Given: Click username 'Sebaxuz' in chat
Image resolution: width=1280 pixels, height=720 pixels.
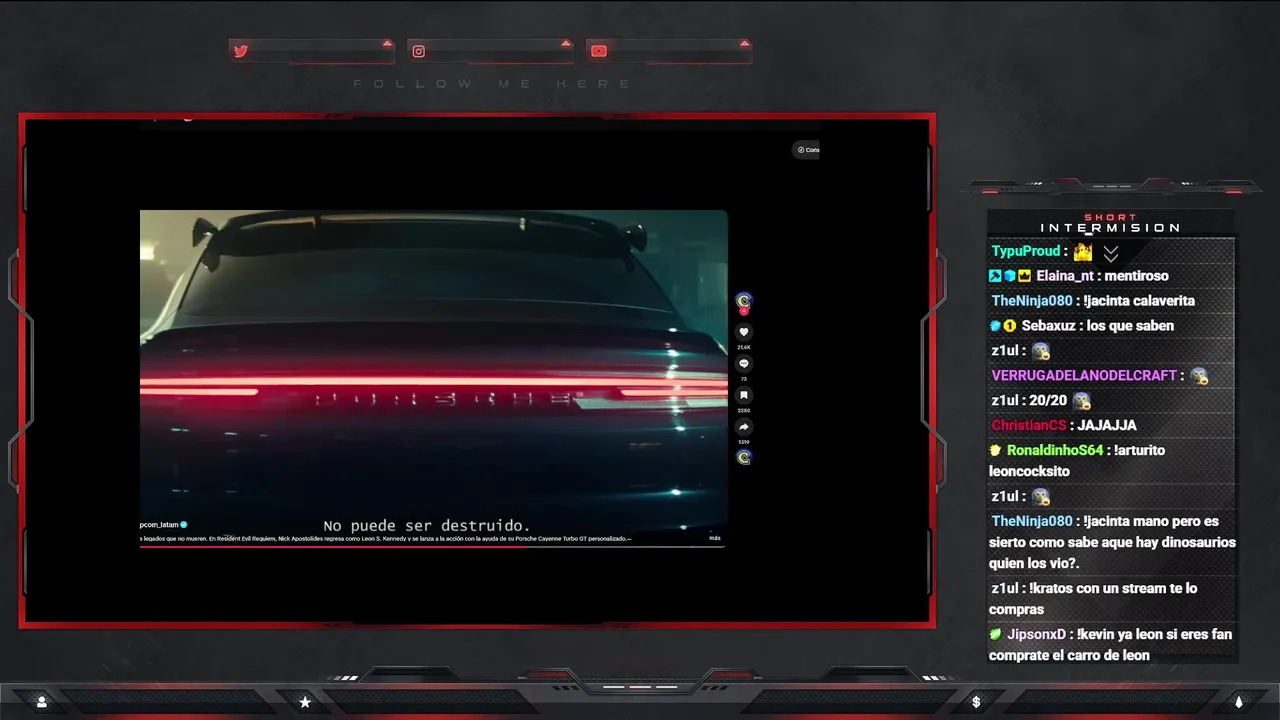Looking at the screenshot, I should pyautogui.click(x=1047, y=326).
